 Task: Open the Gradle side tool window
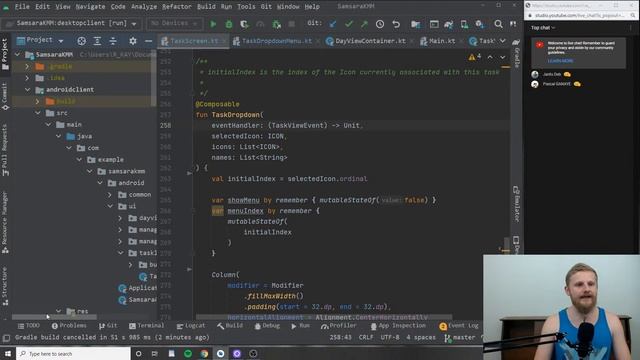[516, 53]
